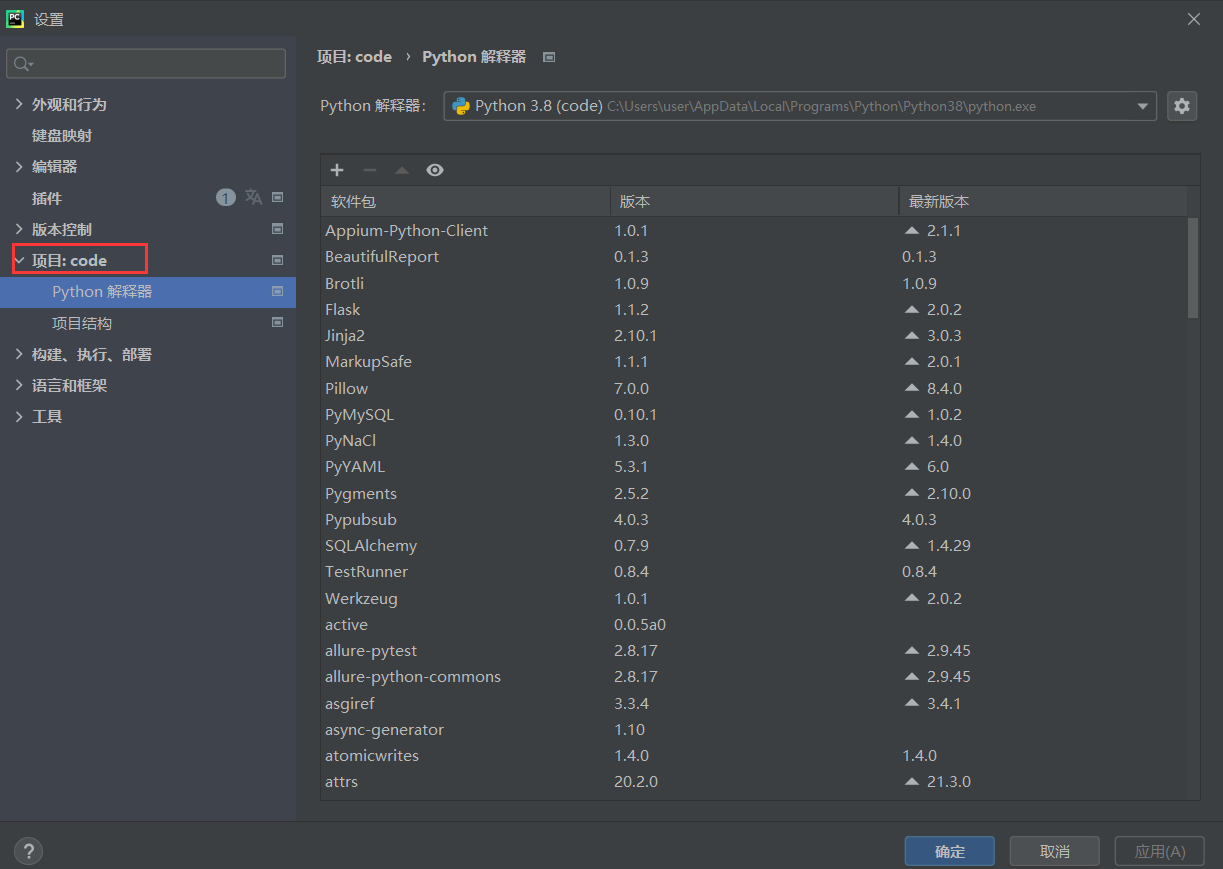Select the allure-pytest package row
1223x869 pixels.
pyautogui.click(x=754, y=650)
